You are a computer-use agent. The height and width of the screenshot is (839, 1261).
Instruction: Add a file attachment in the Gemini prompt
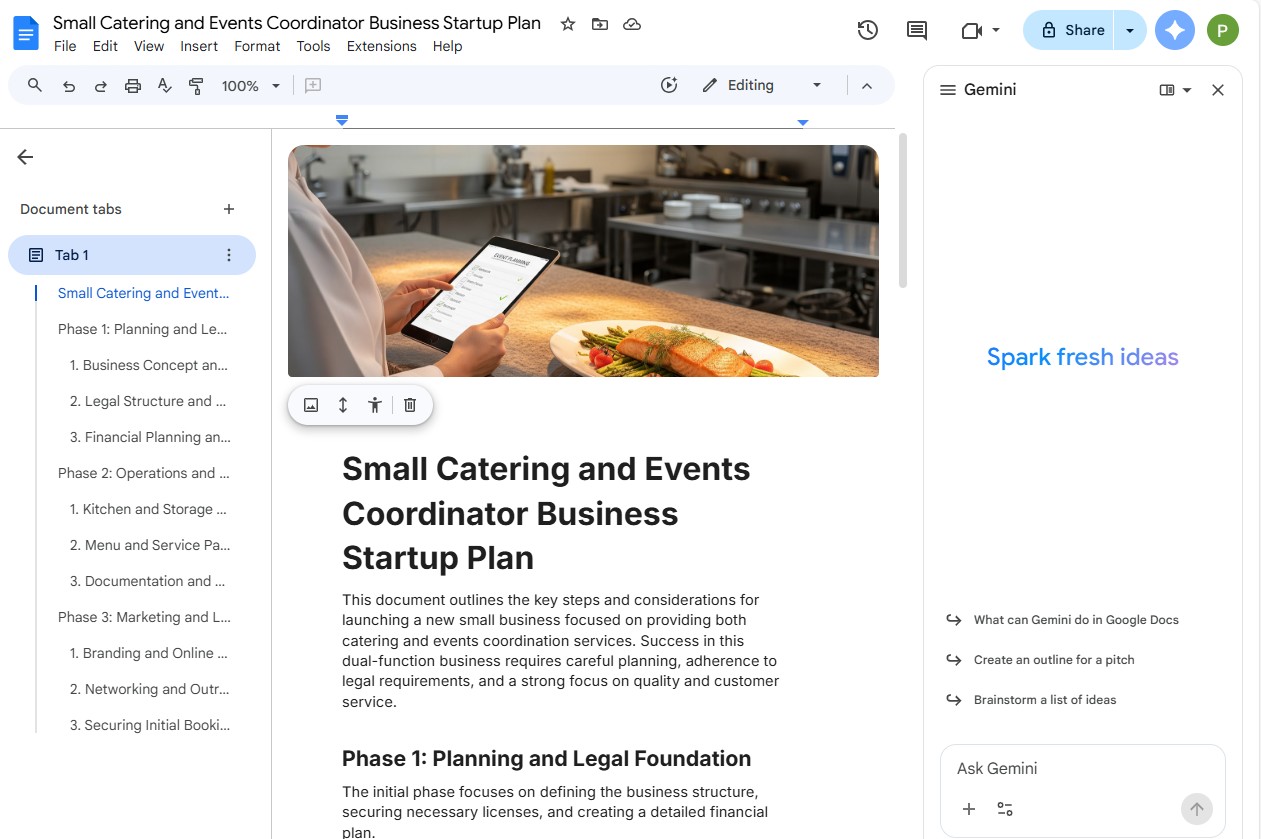click(968, 808)
